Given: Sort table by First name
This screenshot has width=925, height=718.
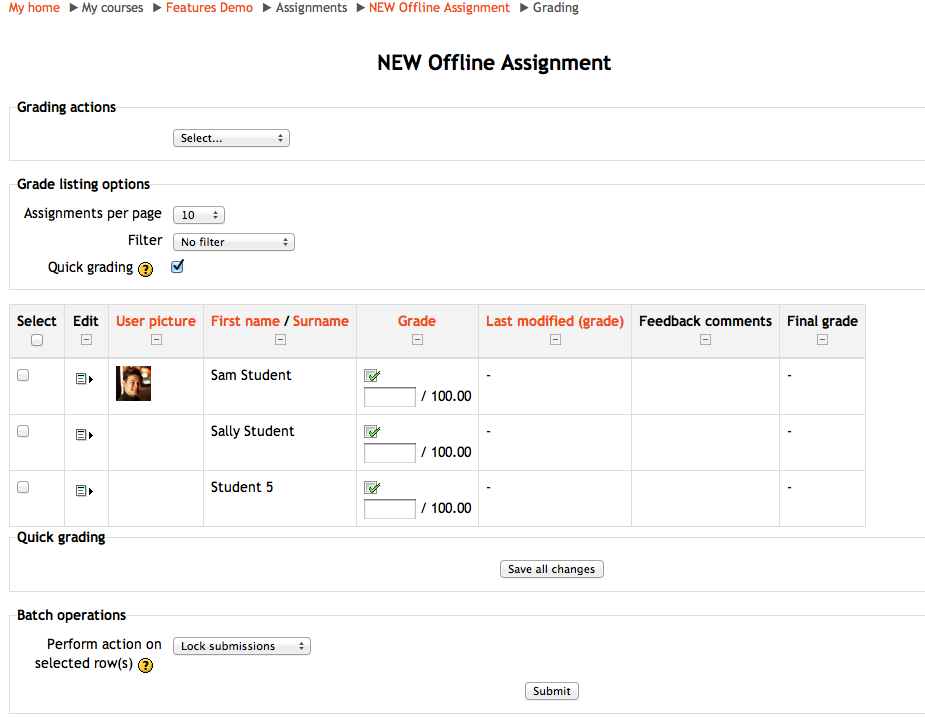Looking at the screenshot, I should click(x=245, y=321).
